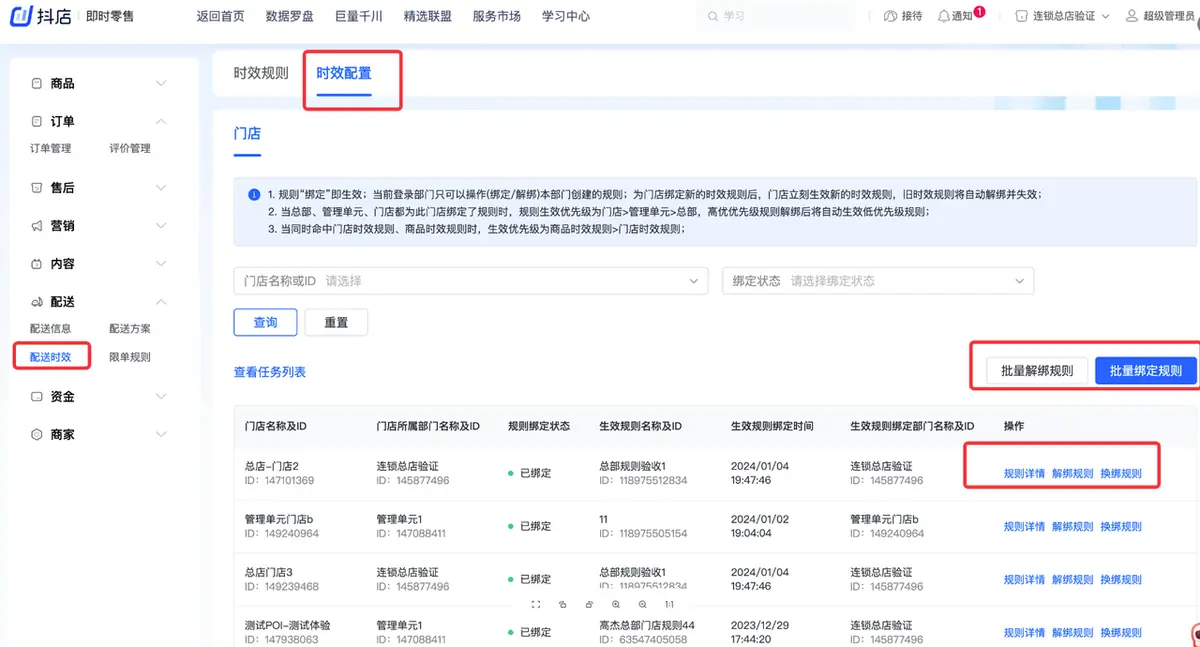Open the 绑定状态 dropdown
Image resolution: width=1200 pixels, height=647 pixels.
click(x=877, y=281)
